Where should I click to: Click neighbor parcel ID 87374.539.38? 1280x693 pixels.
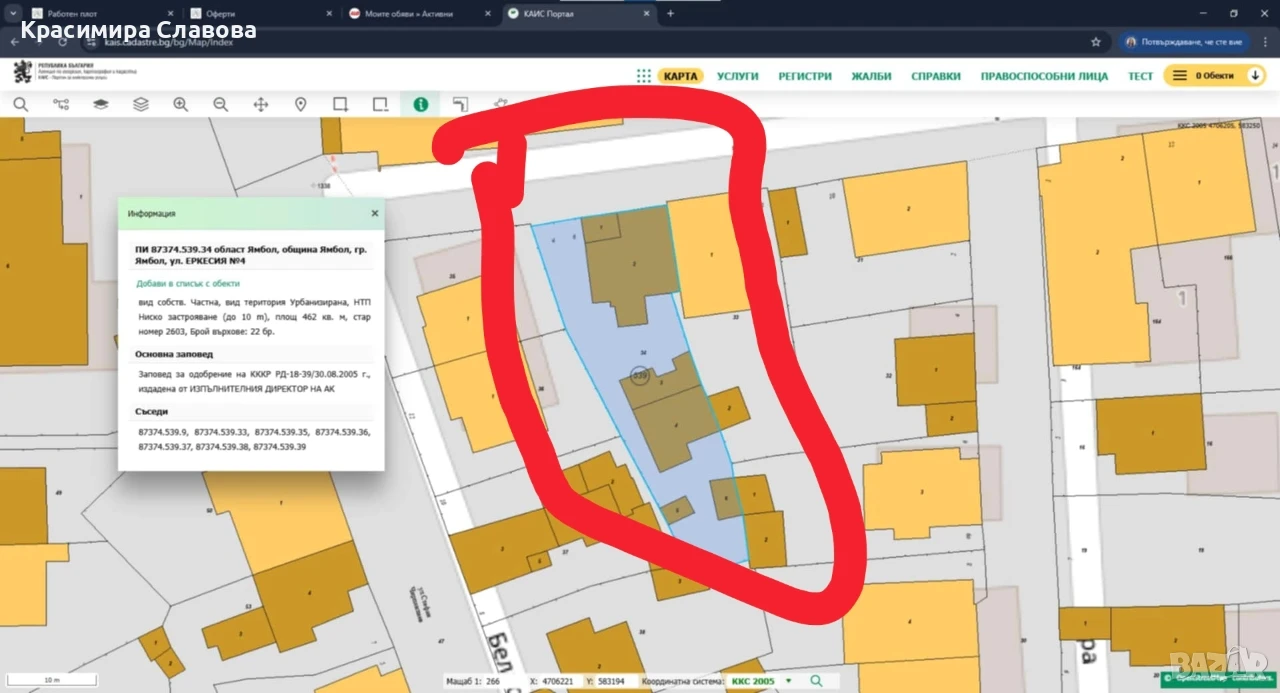point(222,447)
